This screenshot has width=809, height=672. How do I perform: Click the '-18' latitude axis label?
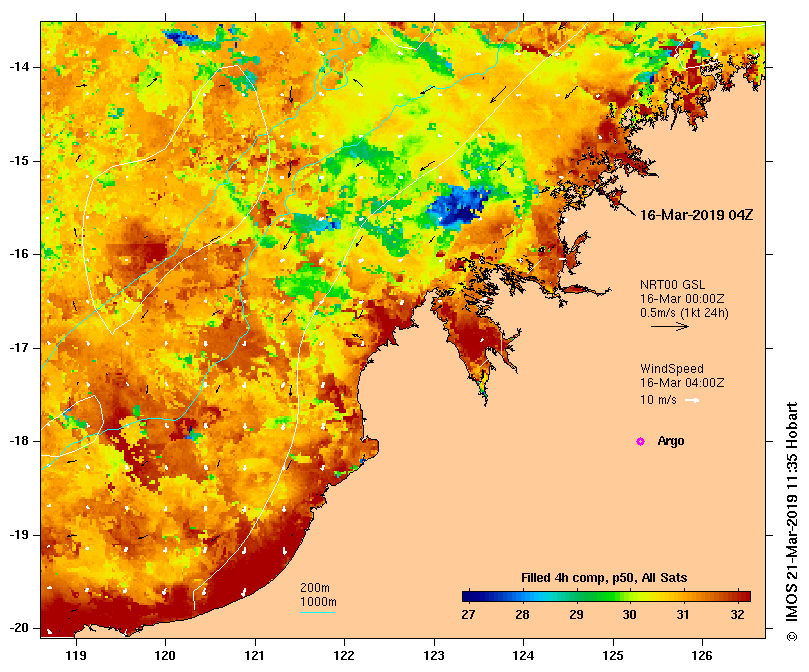coord(19,441)
